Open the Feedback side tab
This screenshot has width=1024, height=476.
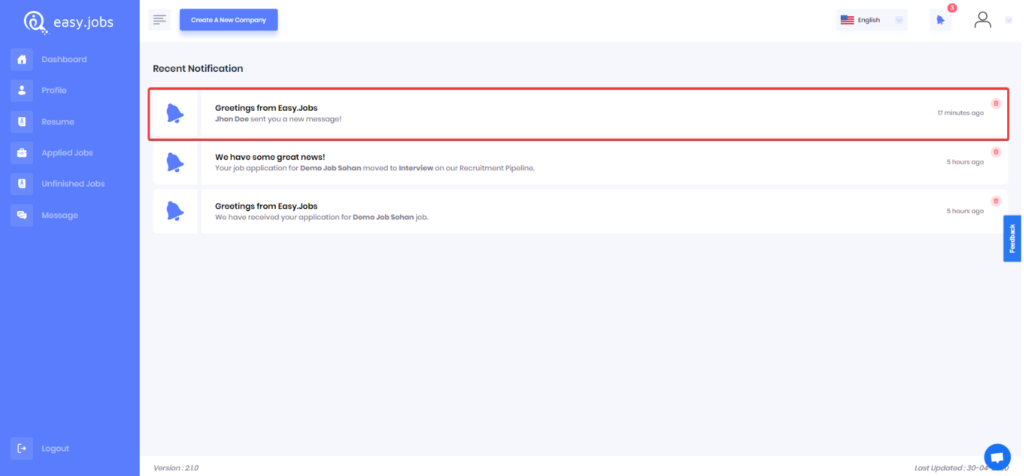tap(1012, 238)
